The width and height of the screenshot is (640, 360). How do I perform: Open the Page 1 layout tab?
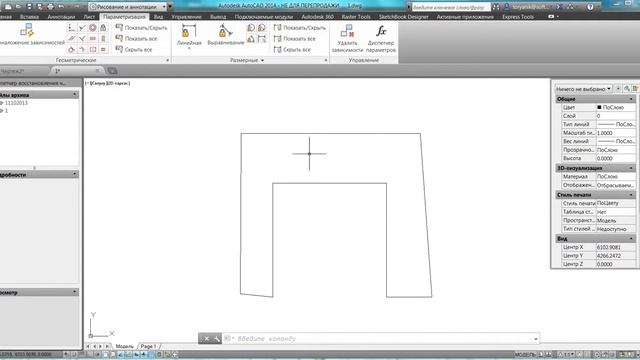click(x=149, y=346)
